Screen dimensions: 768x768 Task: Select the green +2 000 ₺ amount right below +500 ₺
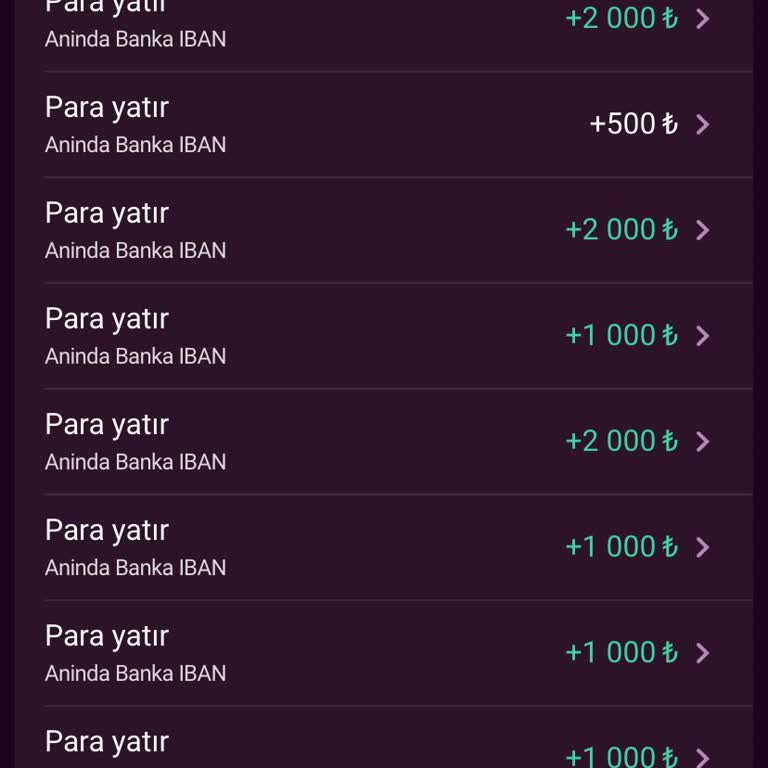pyautogui.click(x=622, y=229)
